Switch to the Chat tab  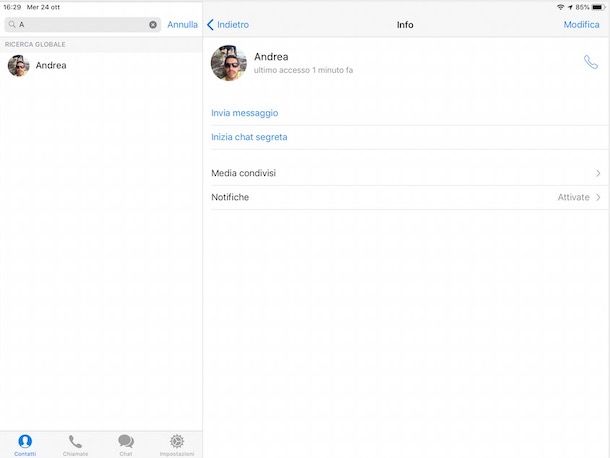126,445
